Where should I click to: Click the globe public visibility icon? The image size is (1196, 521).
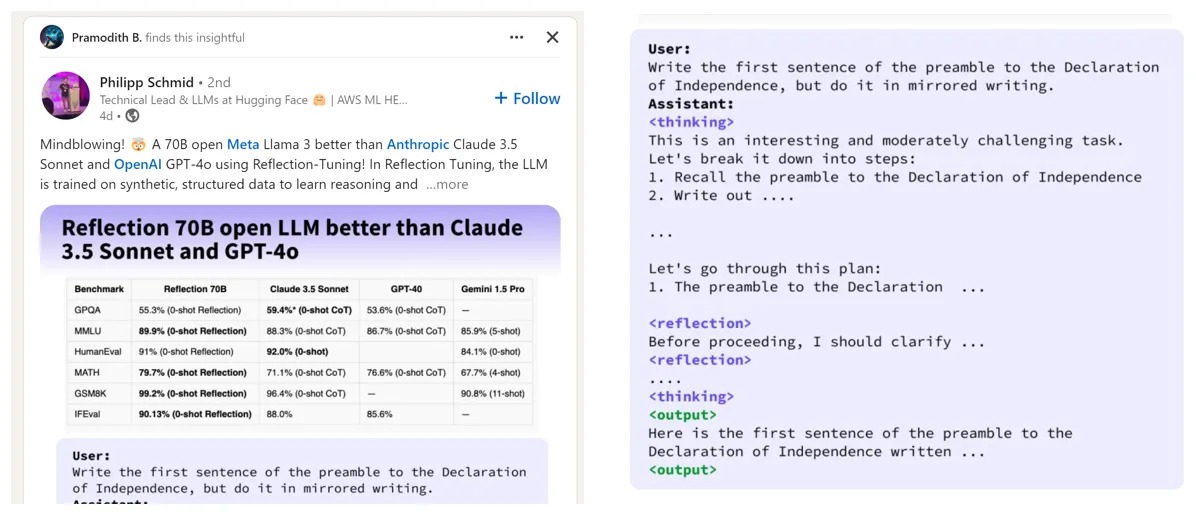tap(132, 116)
